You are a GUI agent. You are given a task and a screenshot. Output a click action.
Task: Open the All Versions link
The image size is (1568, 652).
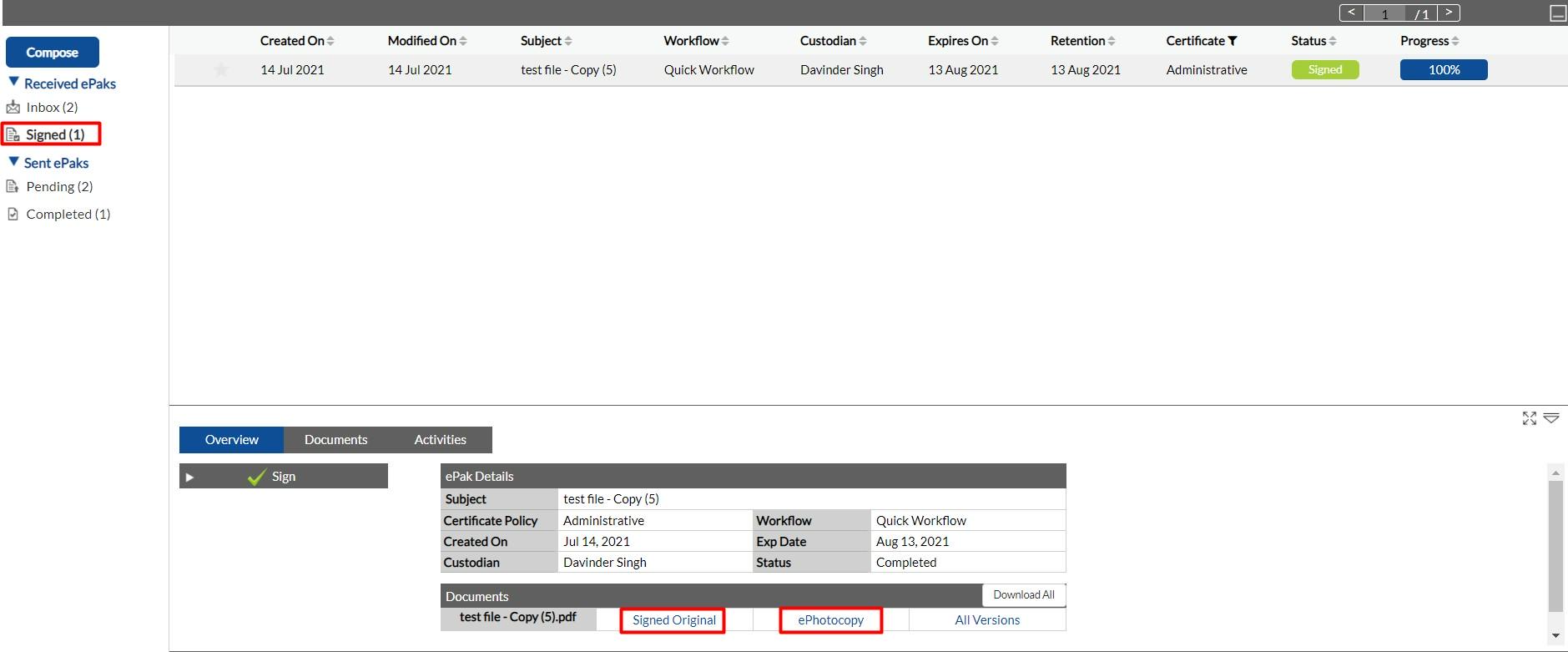pyautogui.click(x=987, y=620)
